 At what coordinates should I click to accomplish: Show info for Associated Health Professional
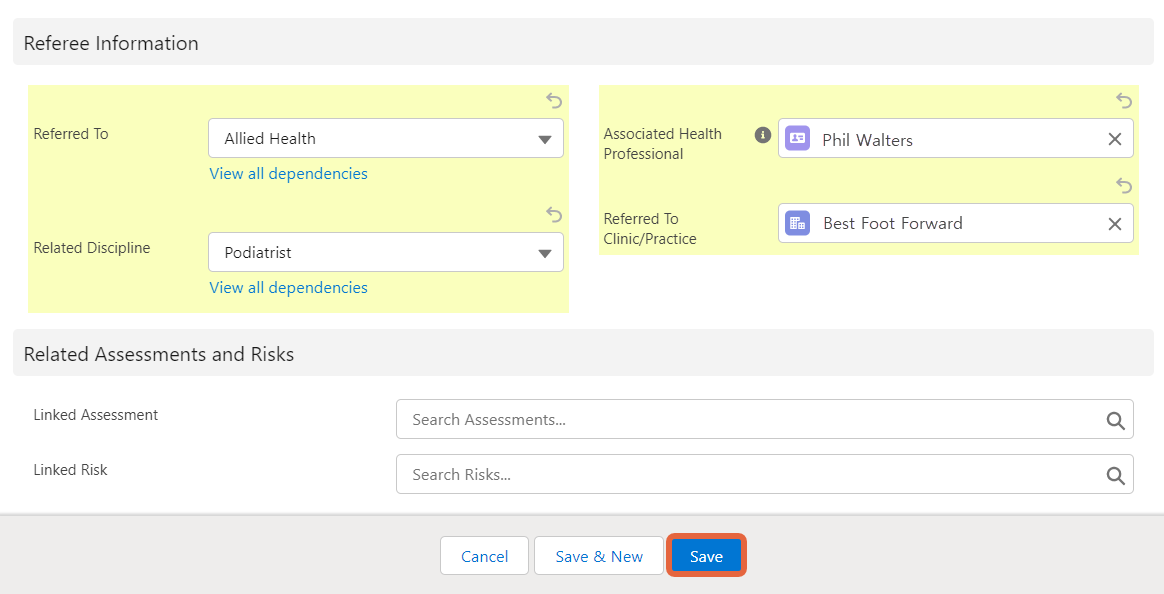coord(762,135)
